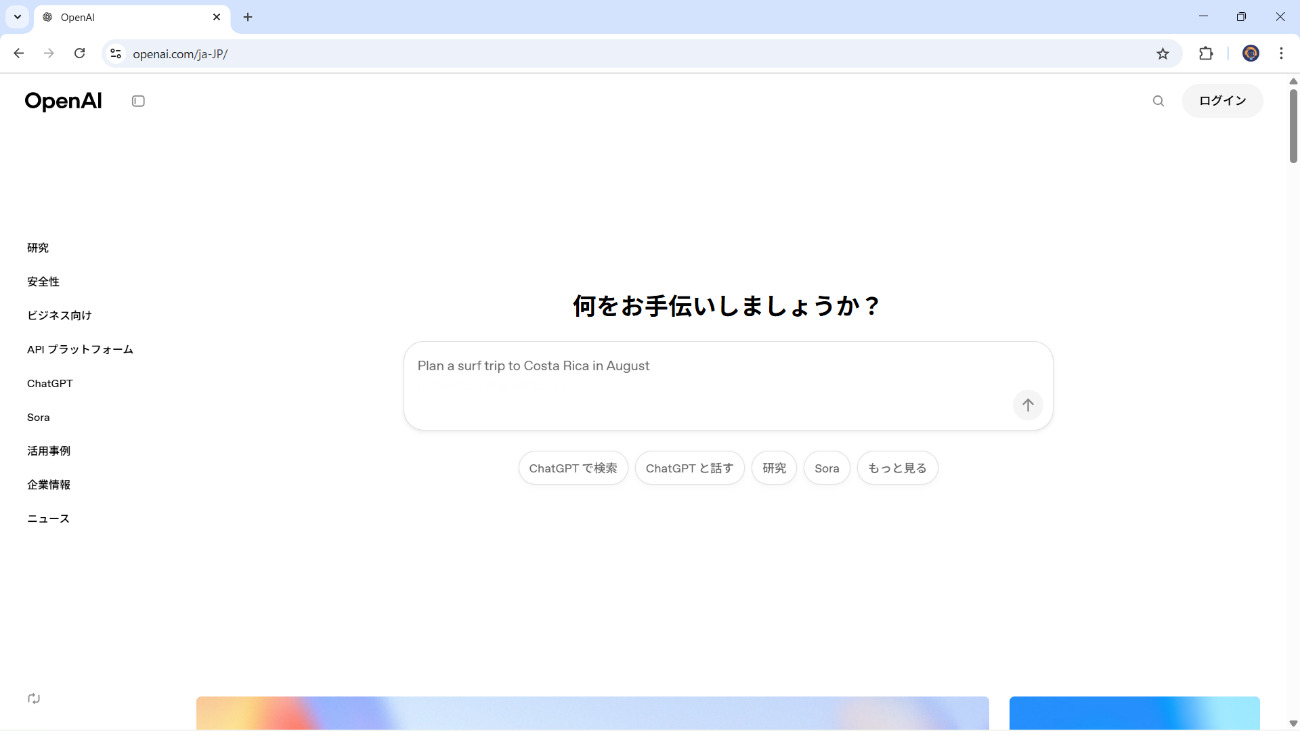Select API プラットフォーム in the sidebar
Image resolution: width=1300 pixels, height=731 pixels.
(x=80, y=350)
